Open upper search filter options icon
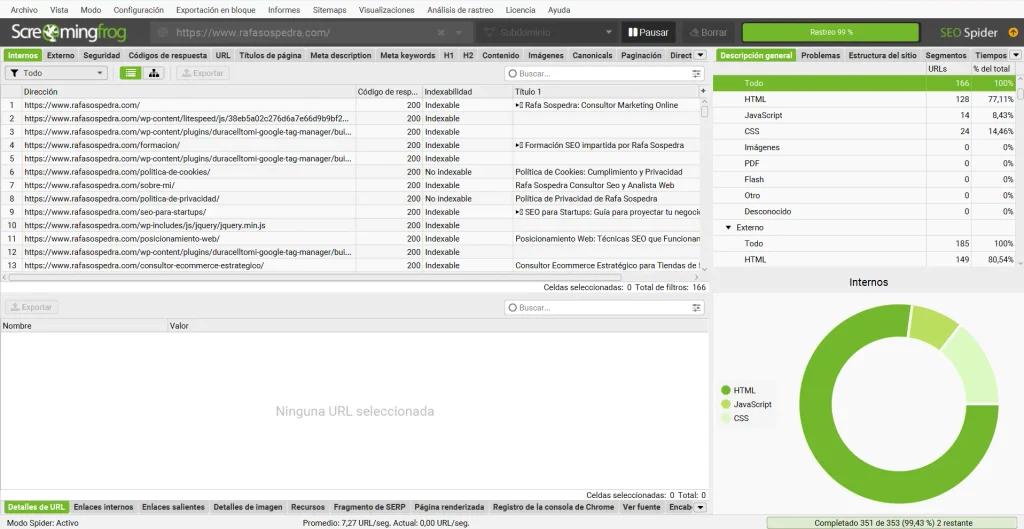The width and height of the screenshot is (1024, 529). (x=697, y=74)
